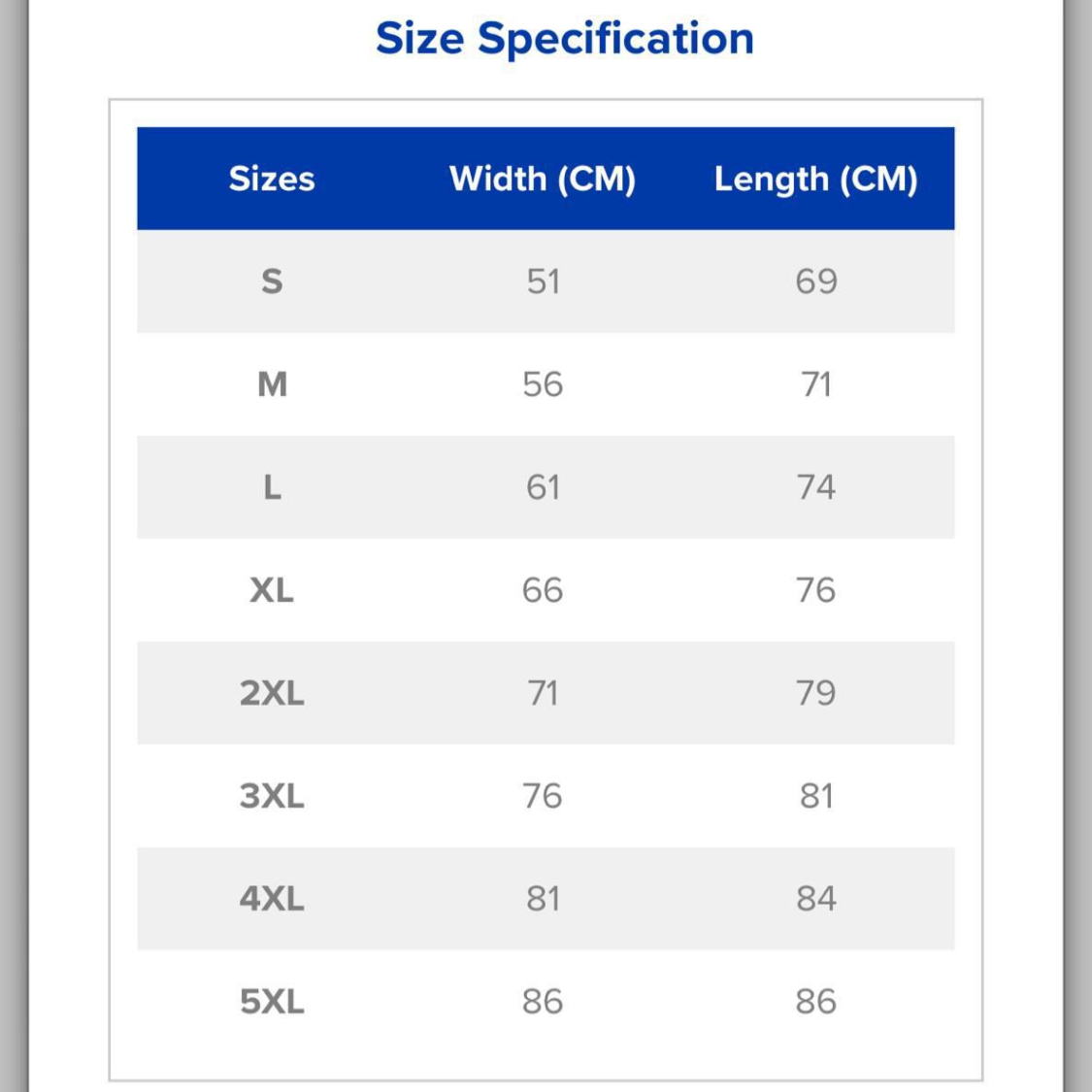Select the 2XL size row label

point(272,693)
